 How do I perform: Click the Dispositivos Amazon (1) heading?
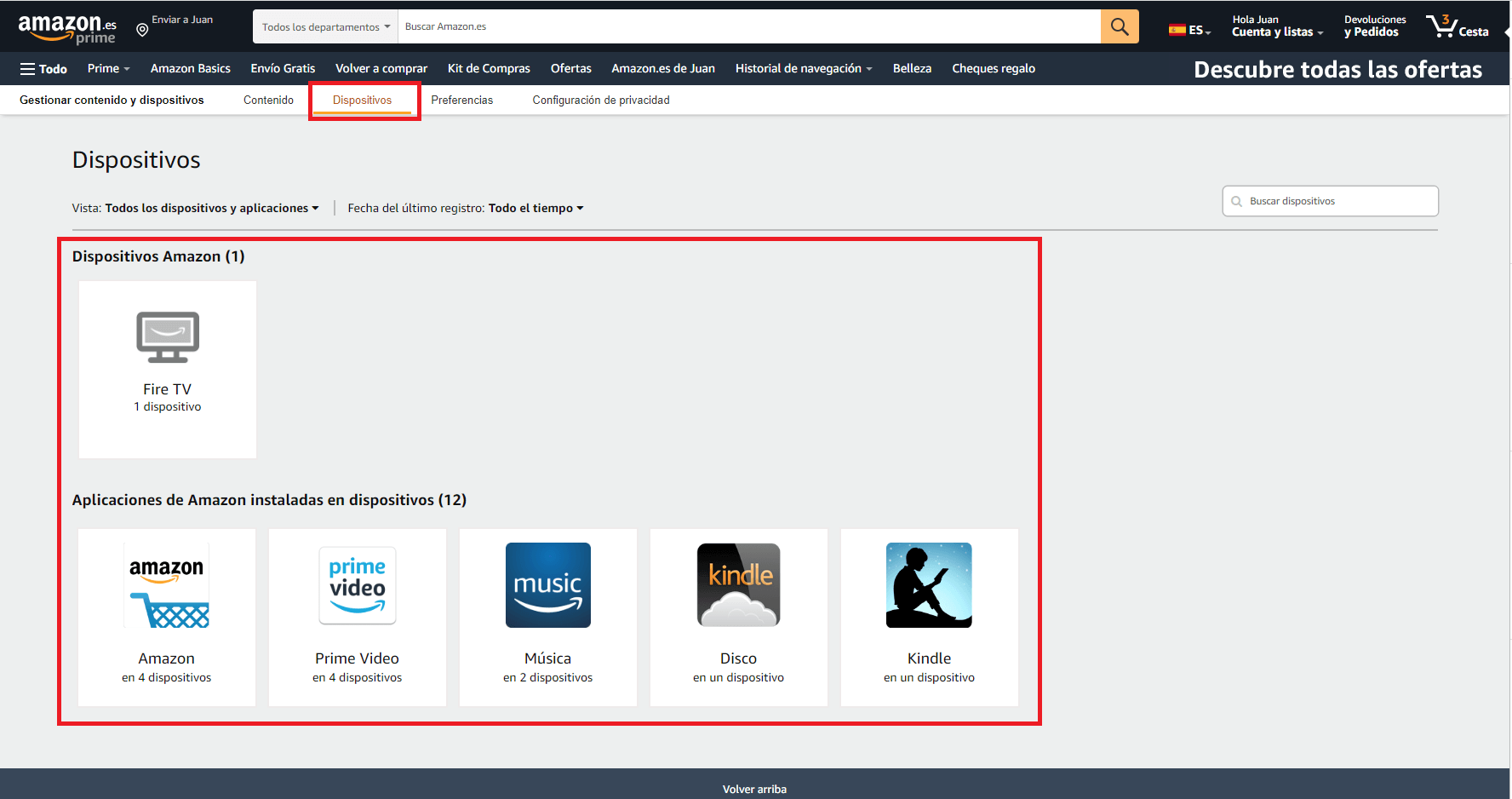[x=158, y=256]
